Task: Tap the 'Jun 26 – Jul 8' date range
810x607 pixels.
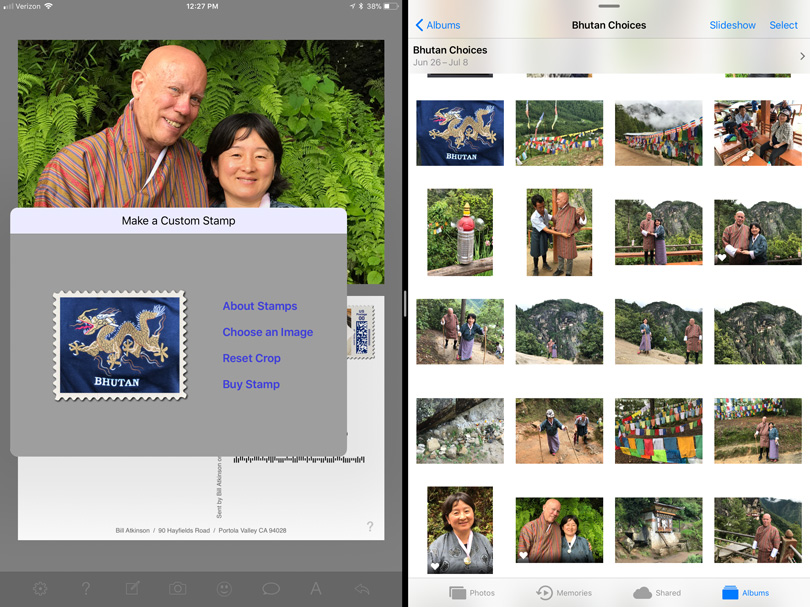Action: click(x=440, y=63)
